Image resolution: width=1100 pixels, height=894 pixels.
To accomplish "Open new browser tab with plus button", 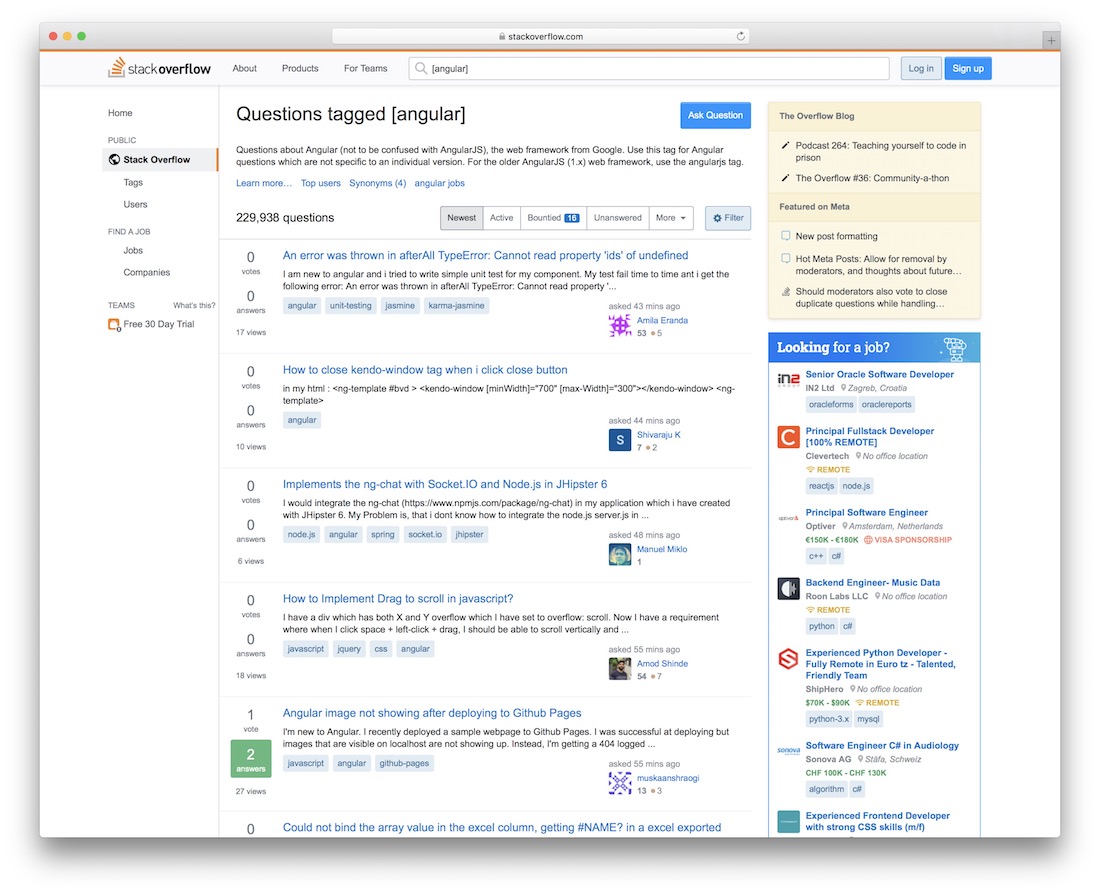I will tap(1050, 41).
